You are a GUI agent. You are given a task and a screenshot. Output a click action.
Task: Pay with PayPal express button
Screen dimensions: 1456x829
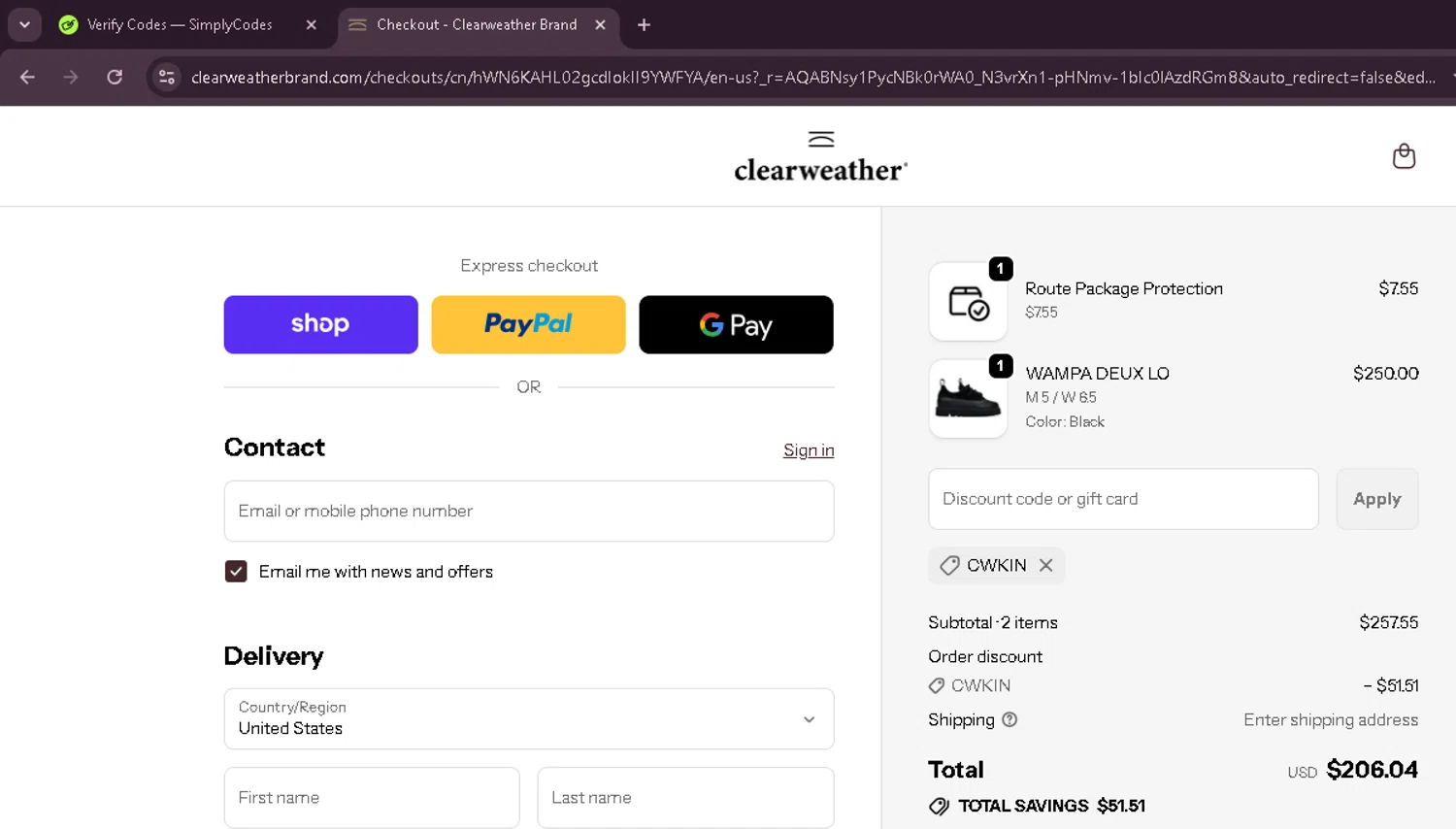point(528,324)
